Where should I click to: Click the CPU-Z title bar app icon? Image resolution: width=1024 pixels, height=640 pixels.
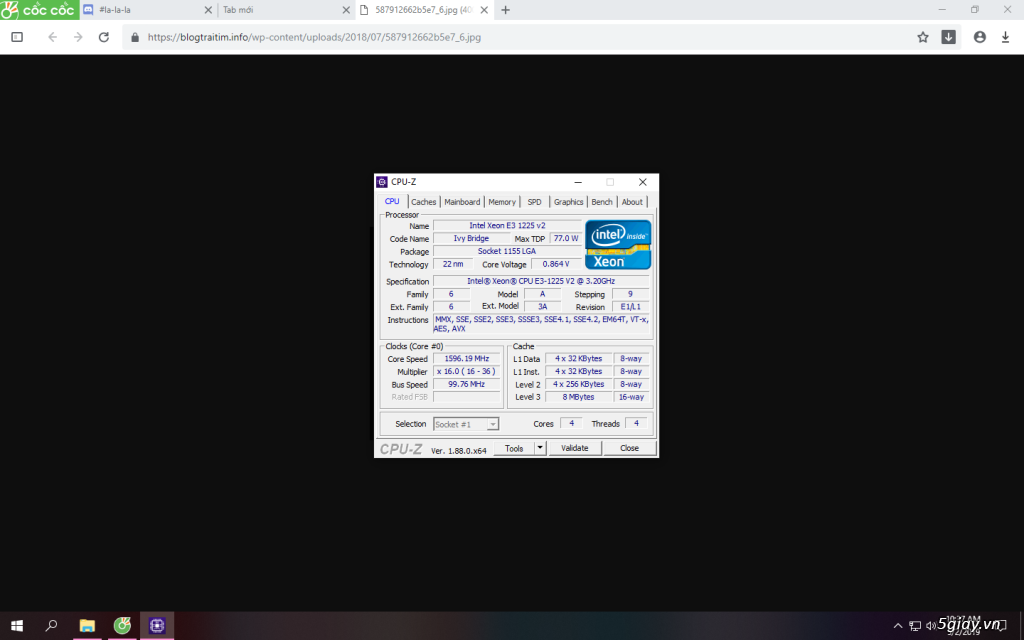click(x=383, y=182)
